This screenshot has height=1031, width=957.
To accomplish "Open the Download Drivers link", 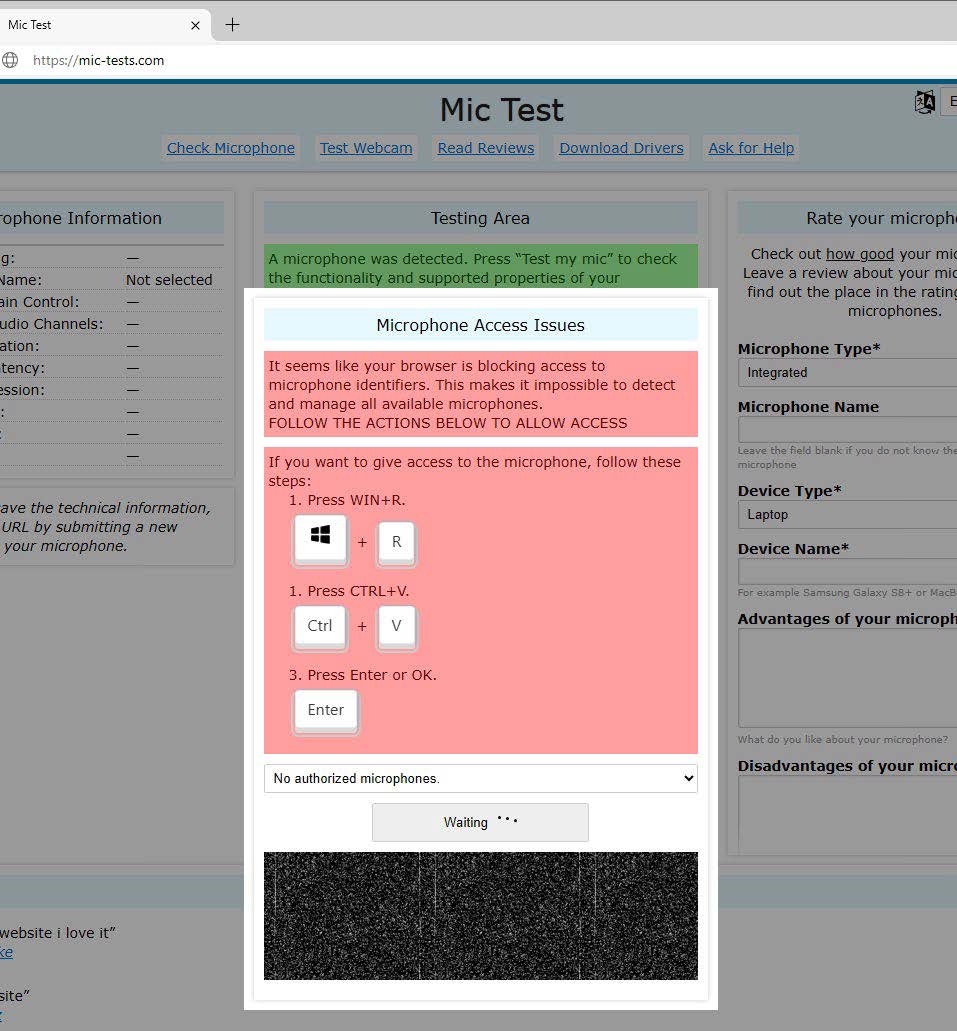I will (x=621, y=148).
